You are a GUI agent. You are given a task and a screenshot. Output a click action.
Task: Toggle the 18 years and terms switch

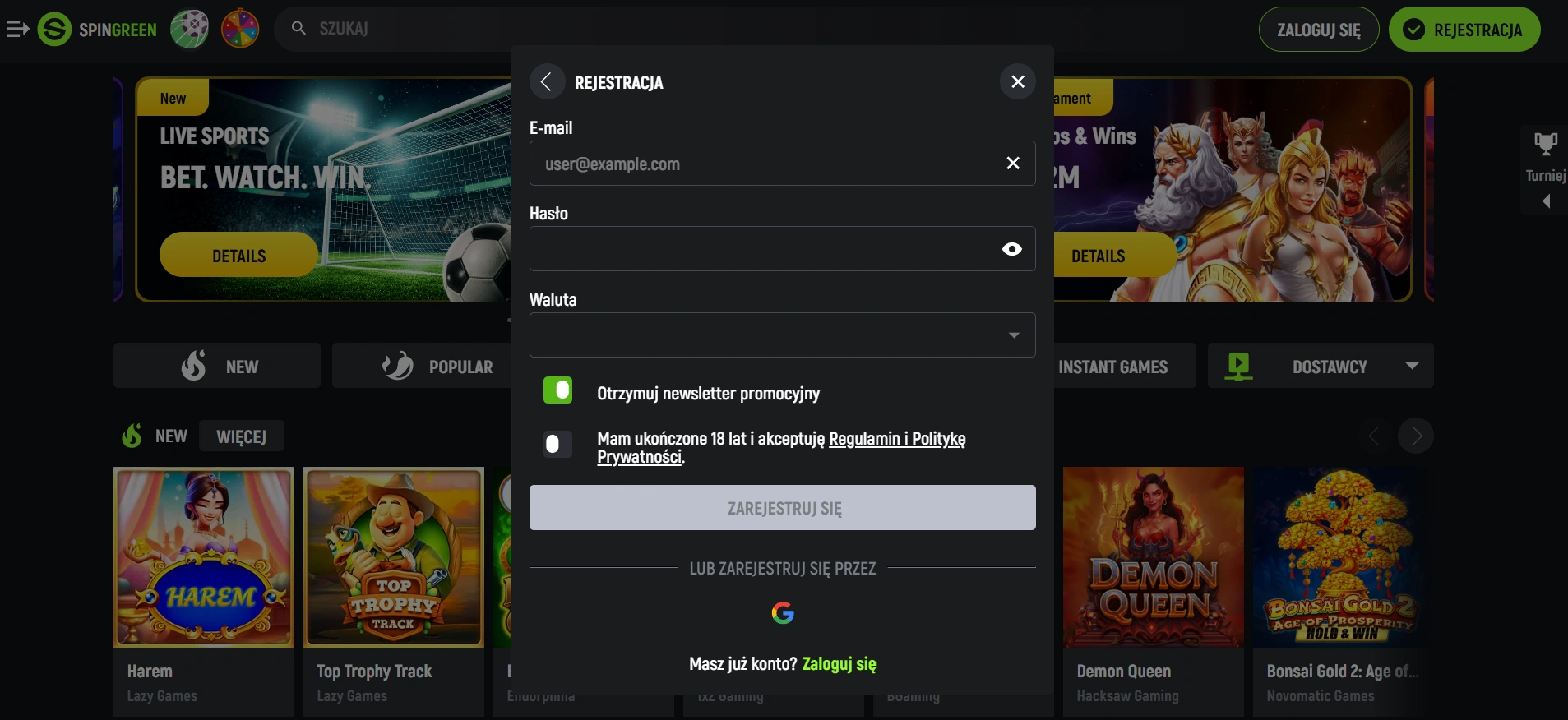point(557,445)
